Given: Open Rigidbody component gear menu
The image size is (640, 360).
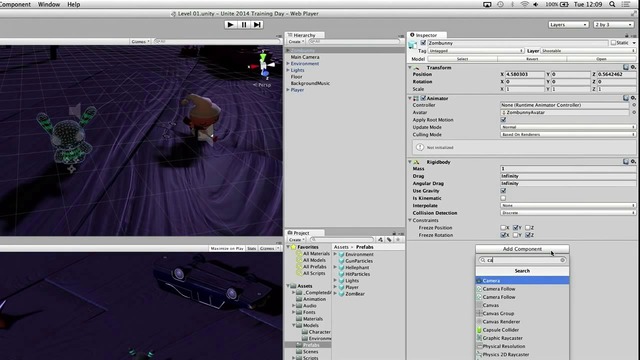Looking at the screenshot, I should (633, 162).
